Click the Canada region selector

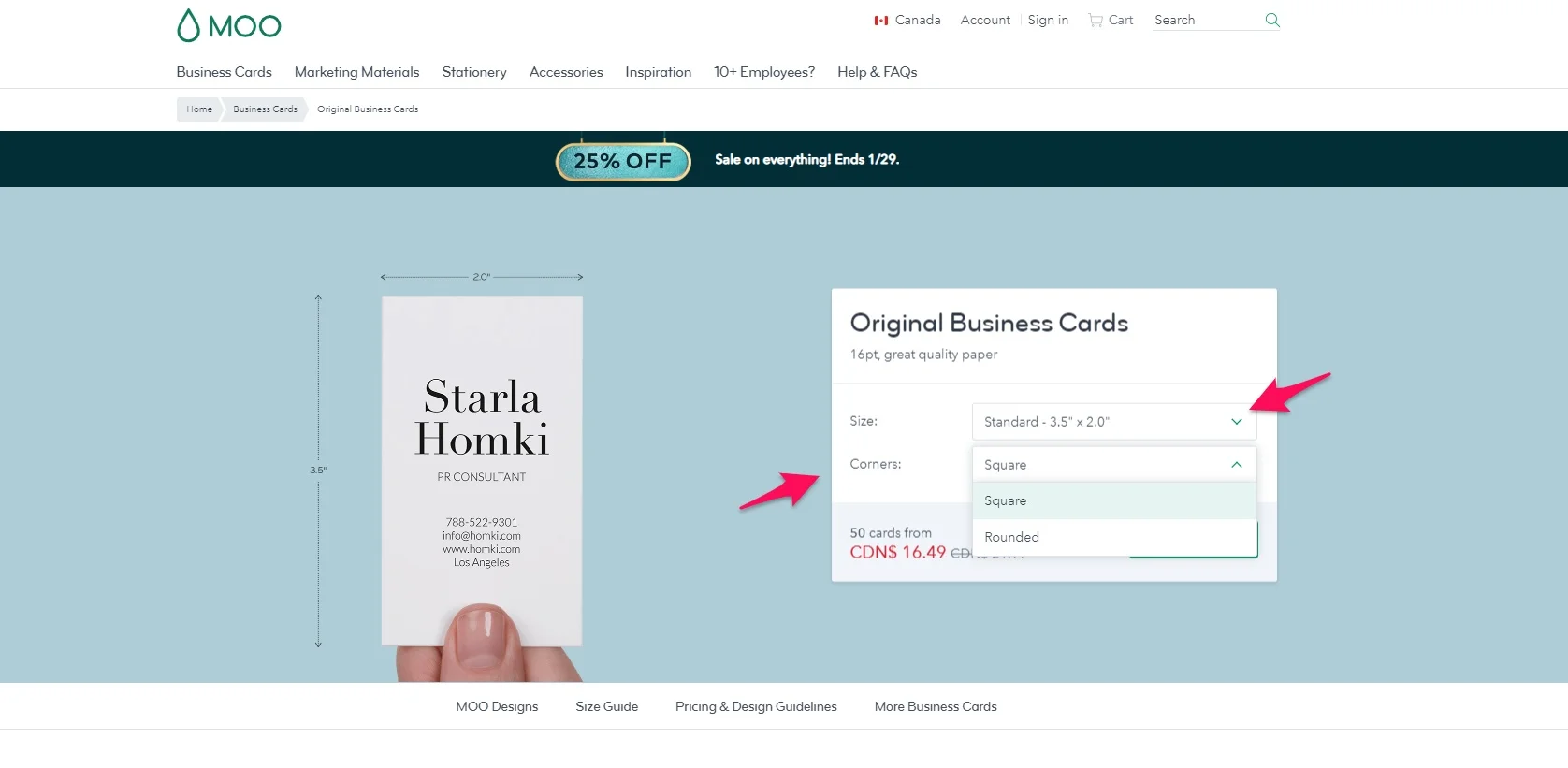(x=907, y=20)
